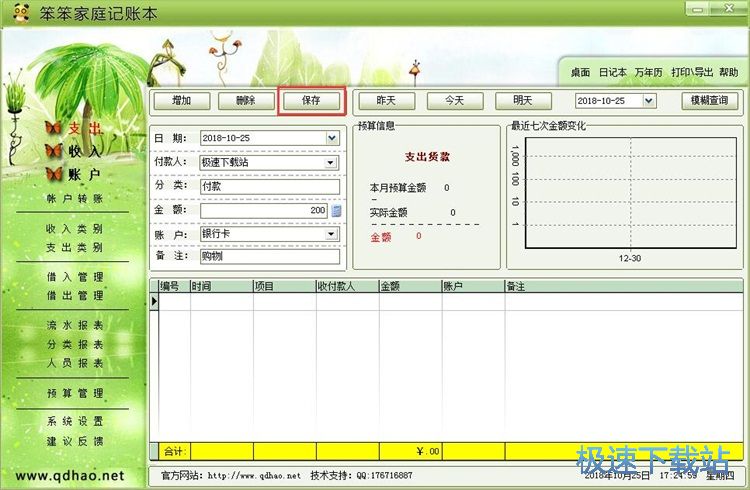Image resolution: width=750 pixels, height=490 pixels.
Task: Click the 时间 column header
Action: (x=222, y=286)
